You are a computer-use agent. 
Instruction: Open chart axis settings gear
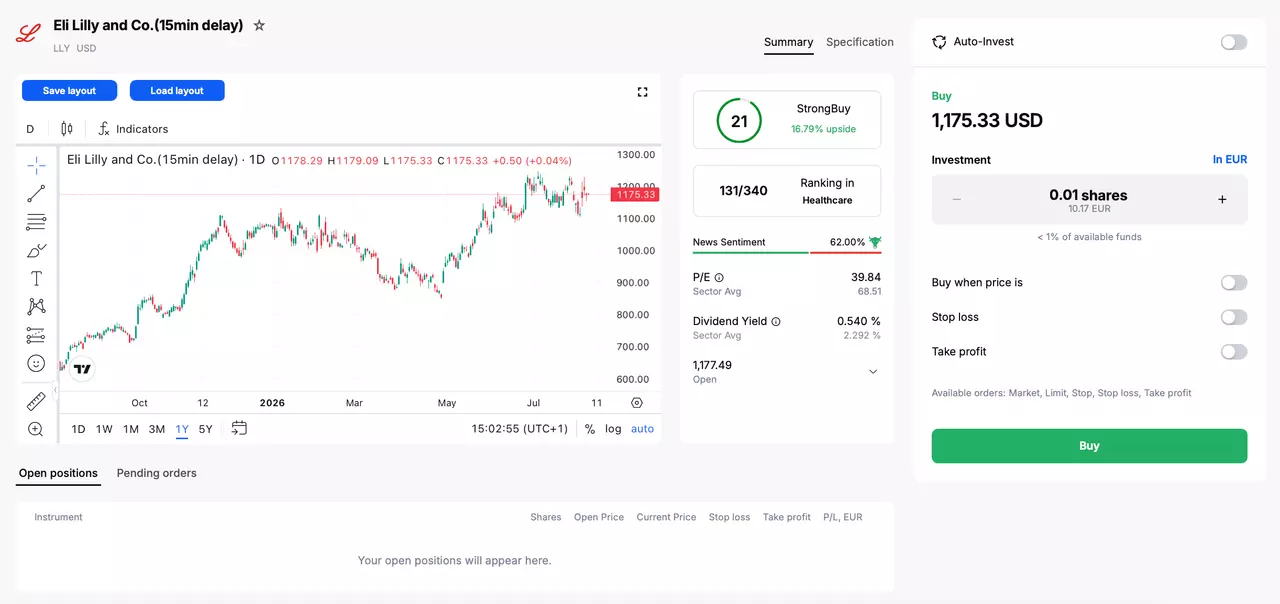637,403
